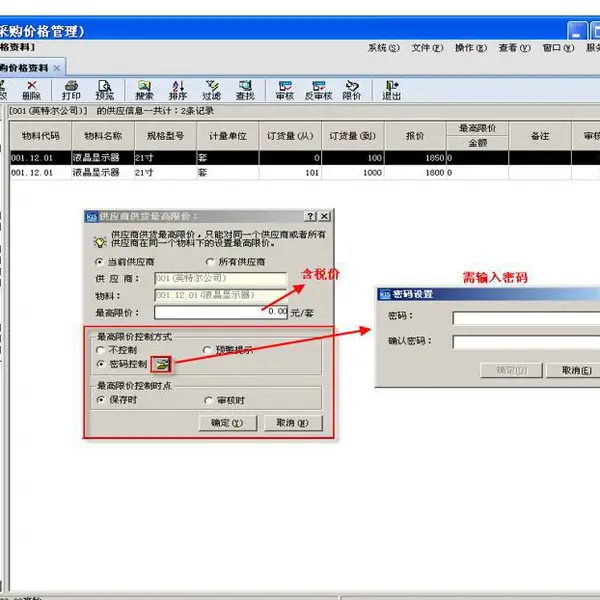This screenshot has width=600, height=600.
Task: Click the password setup icon beside 密码控制
Action: (161, 365)
